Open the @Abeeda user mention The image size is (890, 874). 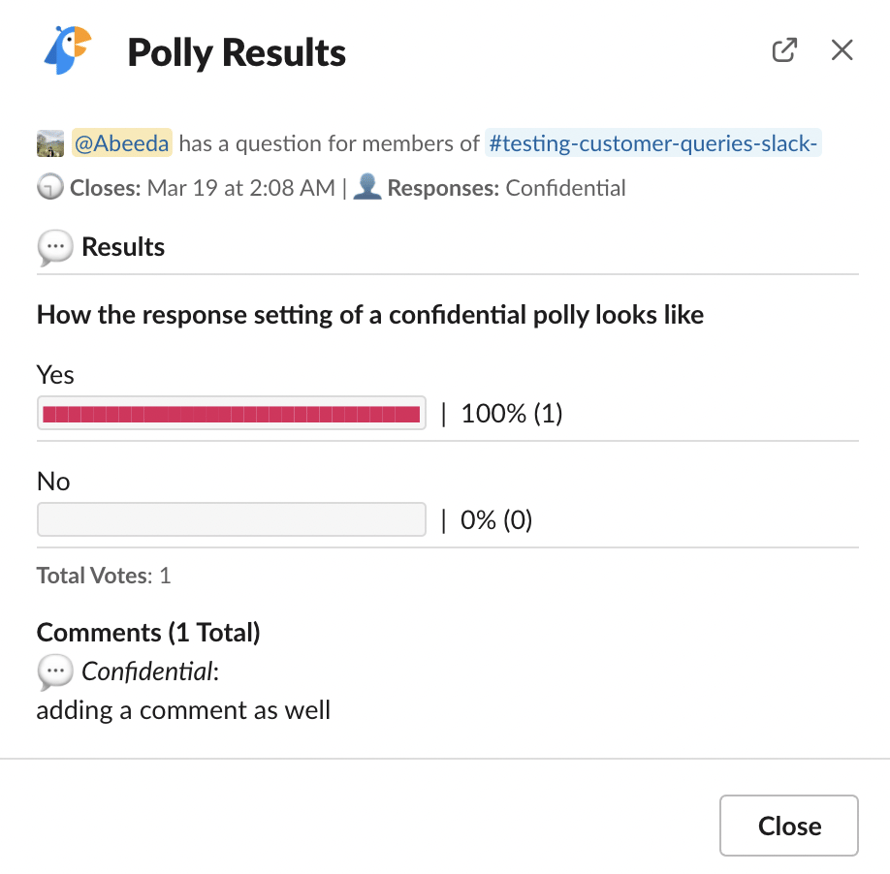point(121,143)
